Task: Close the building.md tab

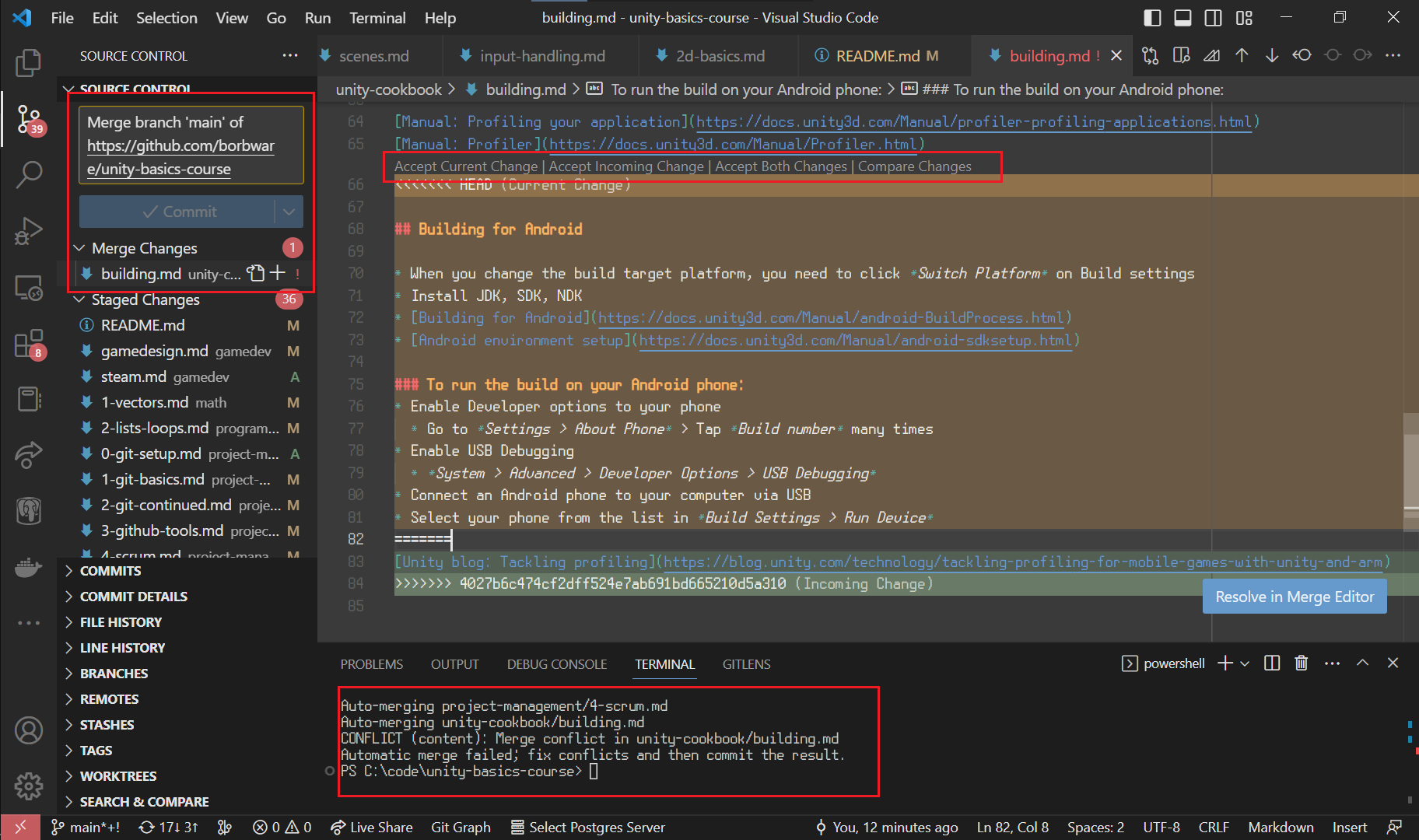Action: click(x=1116, y=56)
